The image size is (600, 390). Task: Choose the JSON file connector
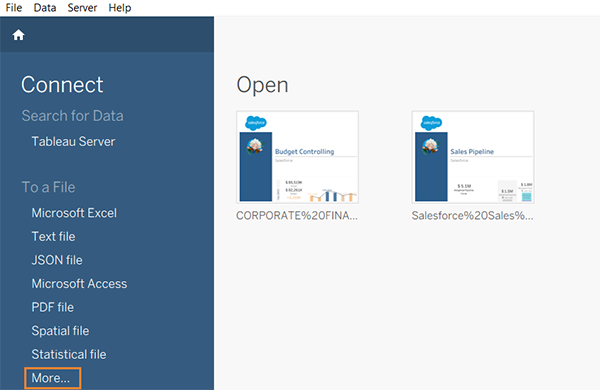(57, 260)
